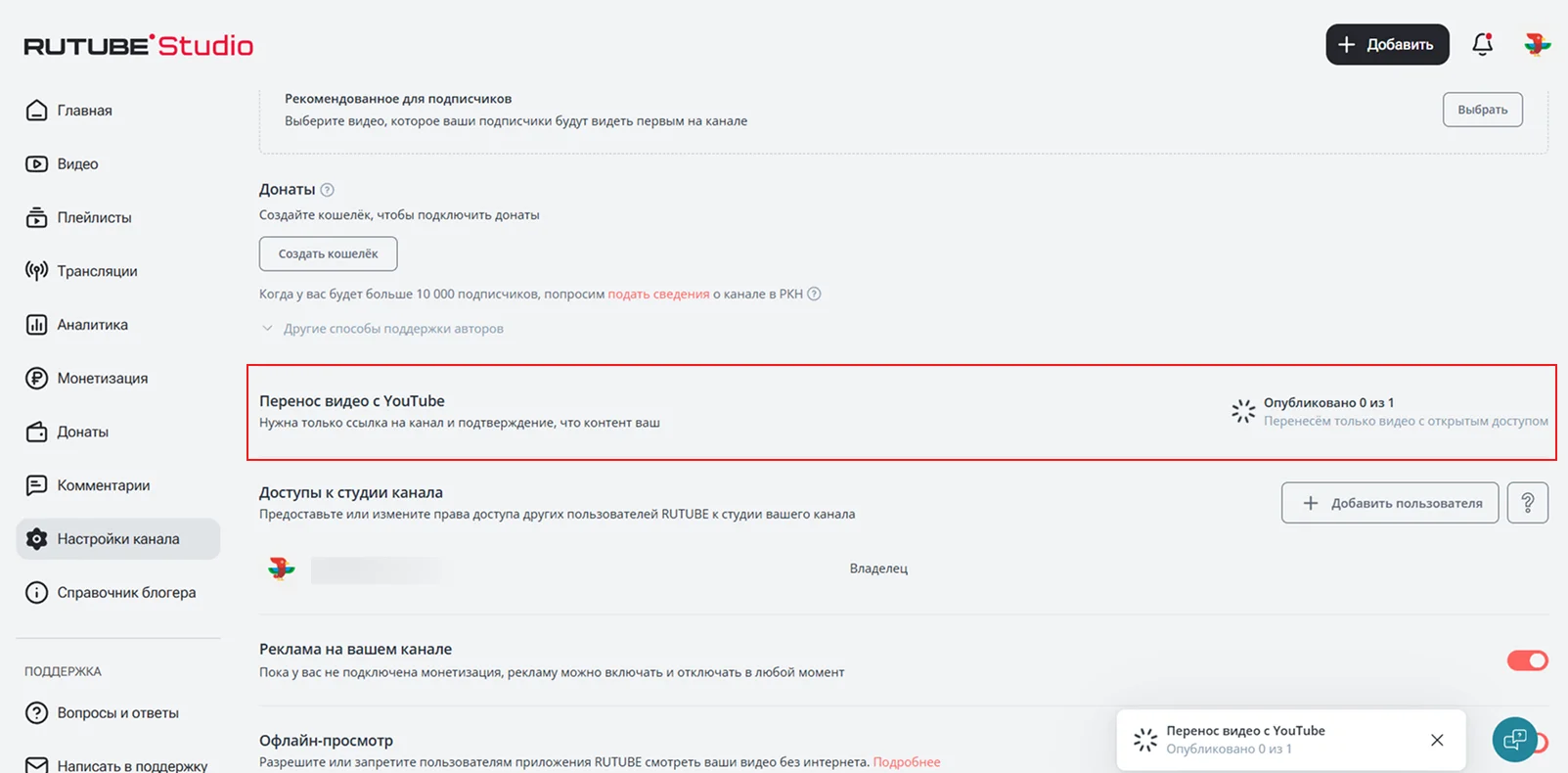
Task: Click the RUTUBE Studio logo
Action: pos(138,45)
